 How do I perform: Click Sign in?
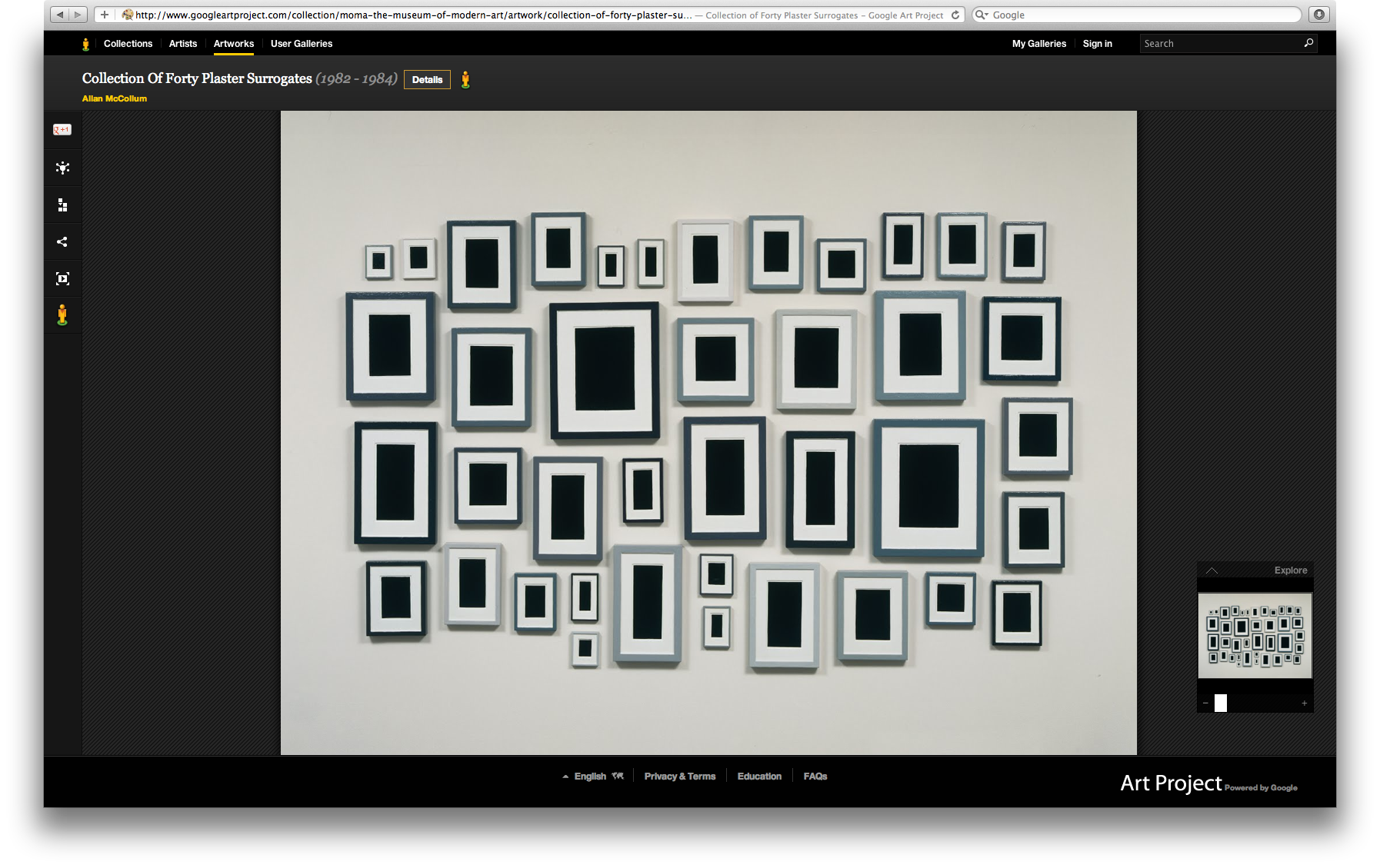(x=1097, y=44)
